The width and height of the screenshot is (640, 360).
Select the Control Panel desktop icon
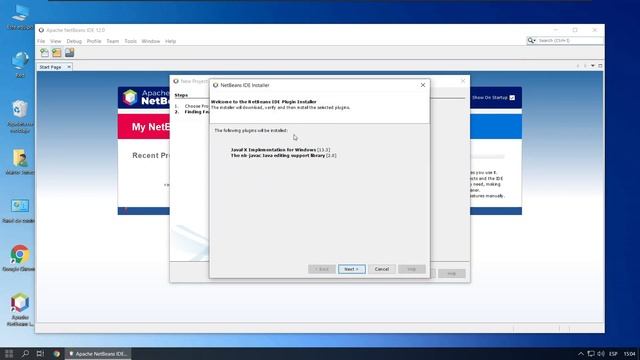[x=19, y=211]
